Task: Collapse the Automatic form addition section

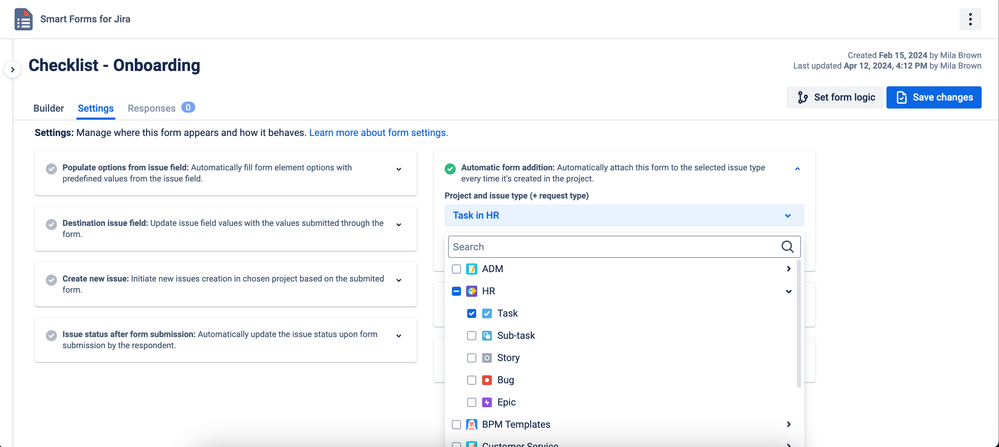Action: (798, 169)
